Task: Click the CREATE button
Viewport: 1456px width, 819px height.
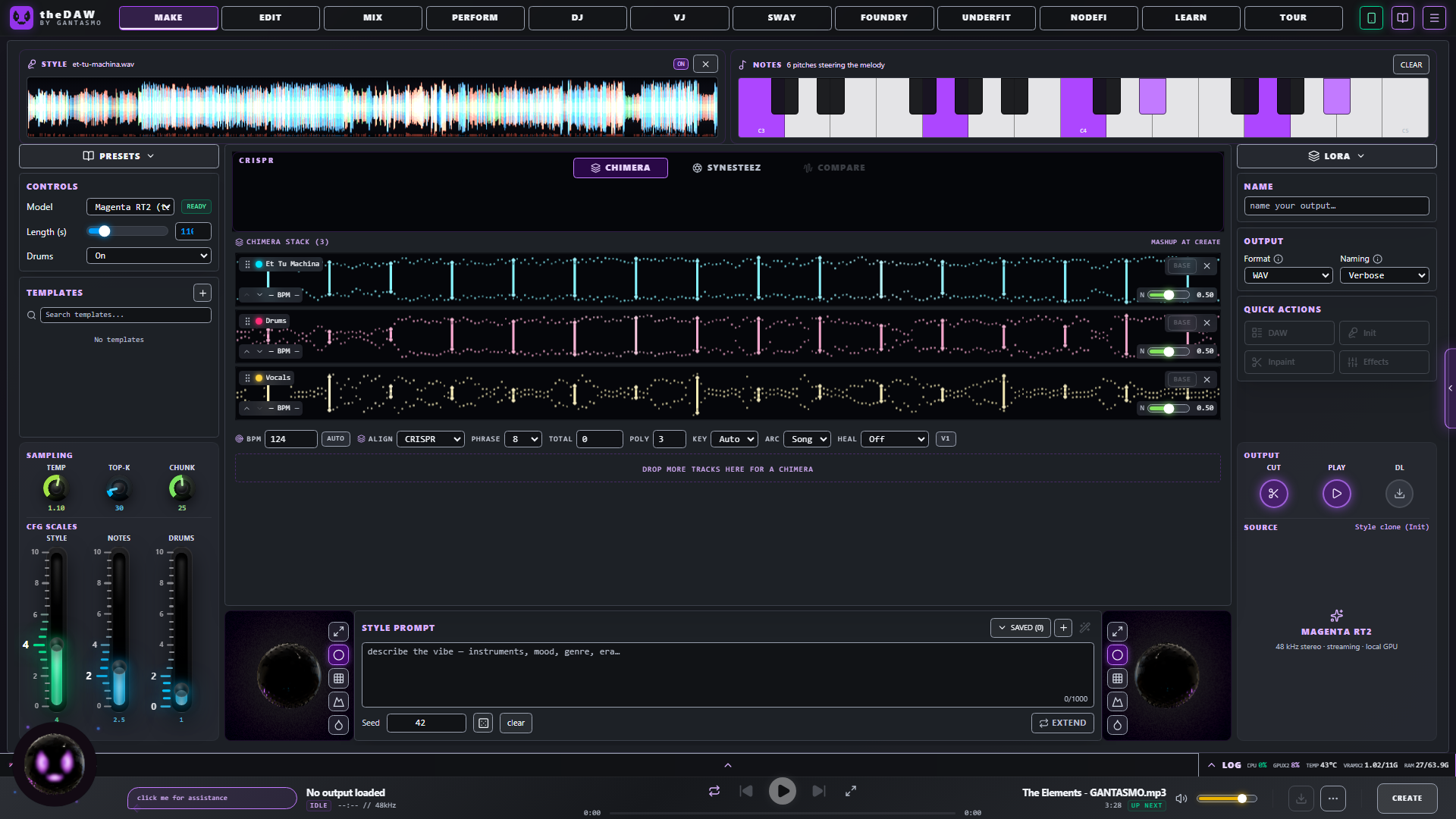Action: click(1407, 799)
